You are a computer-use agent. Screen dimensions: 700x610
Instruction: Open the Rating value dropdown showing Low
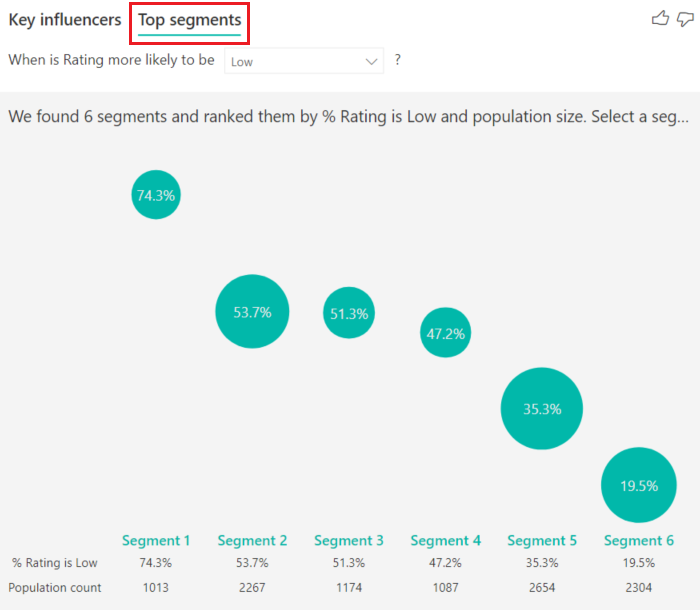pos(304,61)
